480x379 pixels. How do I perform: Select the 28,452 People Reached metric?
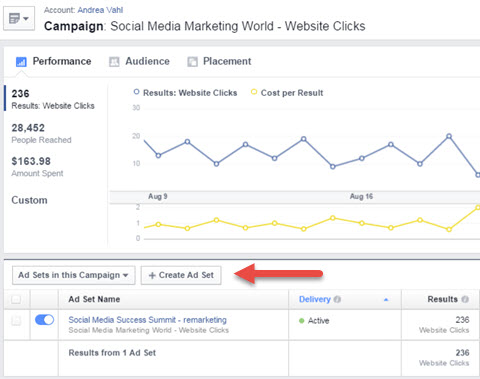[41, 133]
